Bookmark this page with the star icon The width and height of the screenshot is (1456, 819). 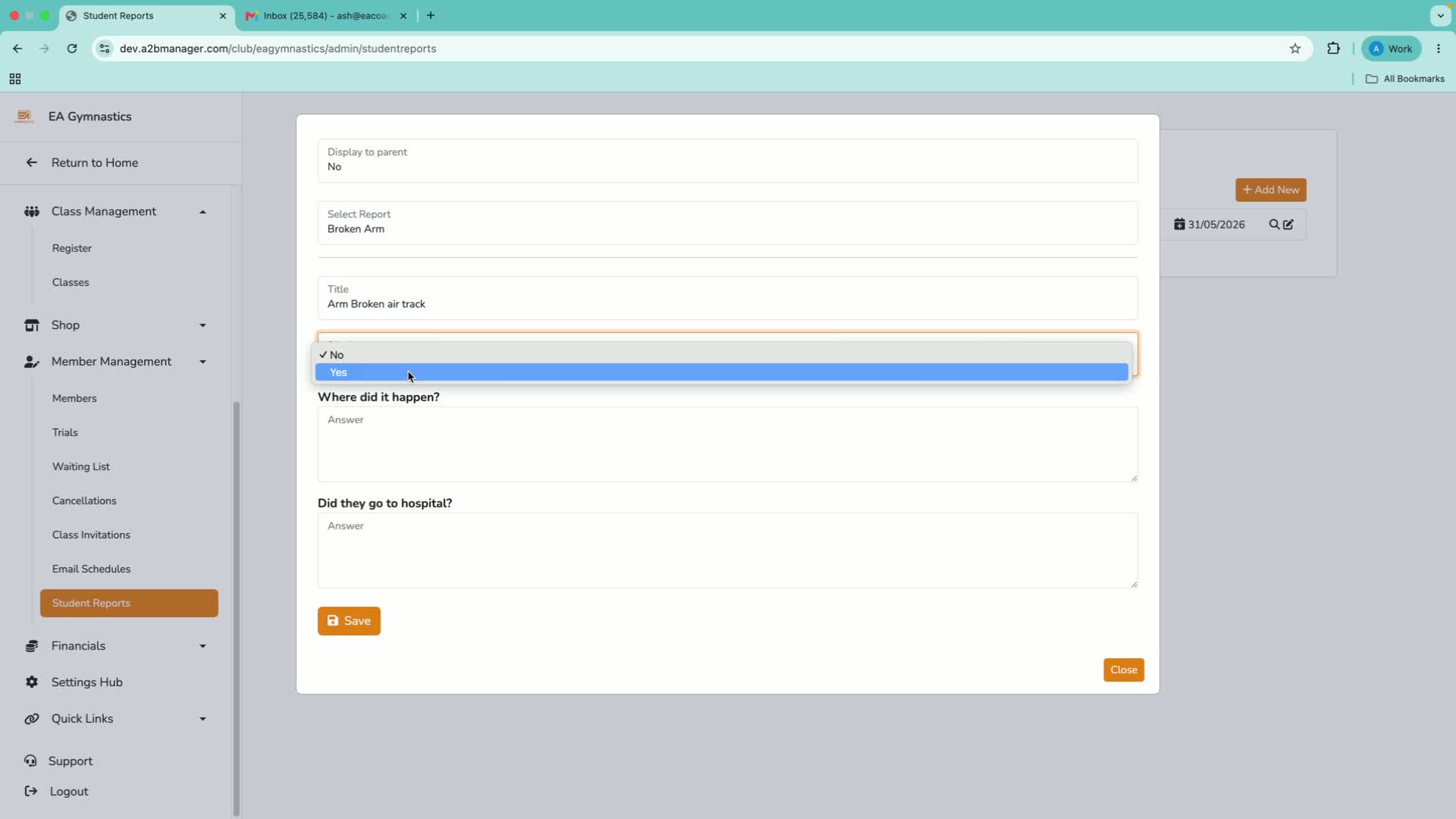(x=1295, y=49)
